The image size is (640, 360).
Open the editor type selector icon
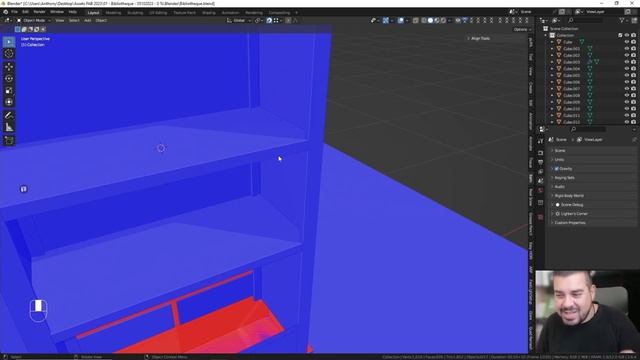8,20
